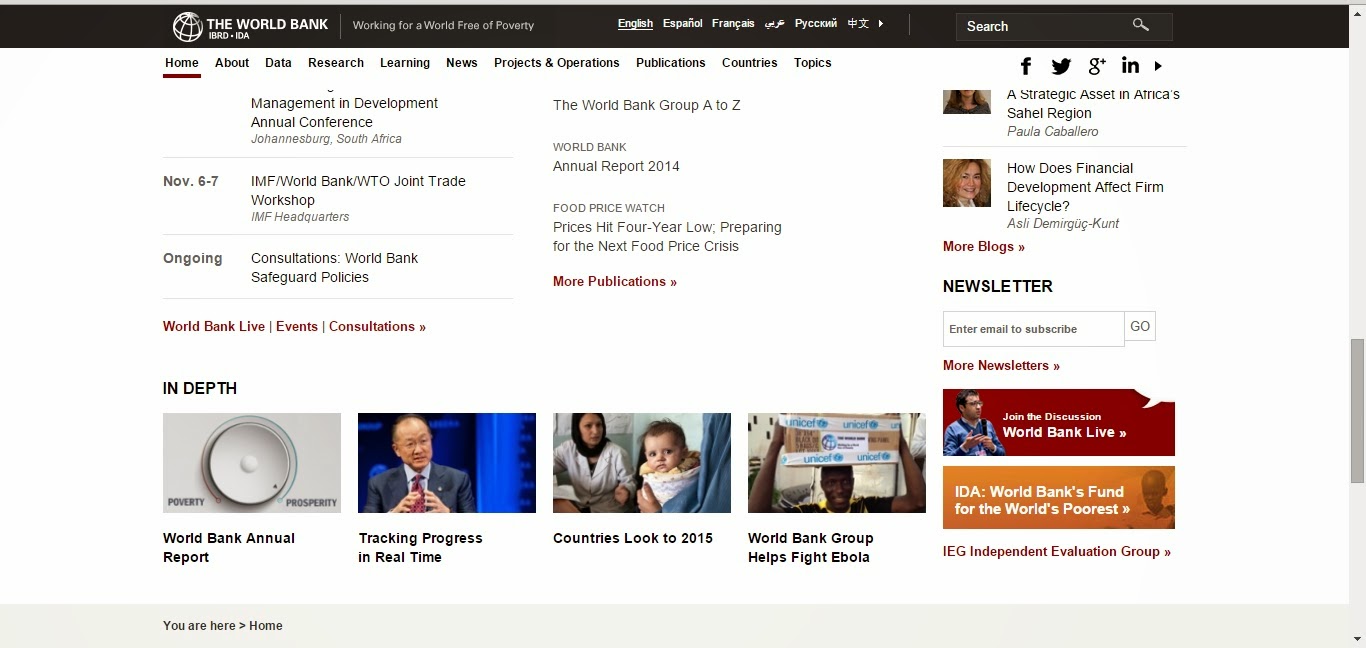Click the World Bank globe logo
The image size is (1366, 648).
(x=187, y=27)
